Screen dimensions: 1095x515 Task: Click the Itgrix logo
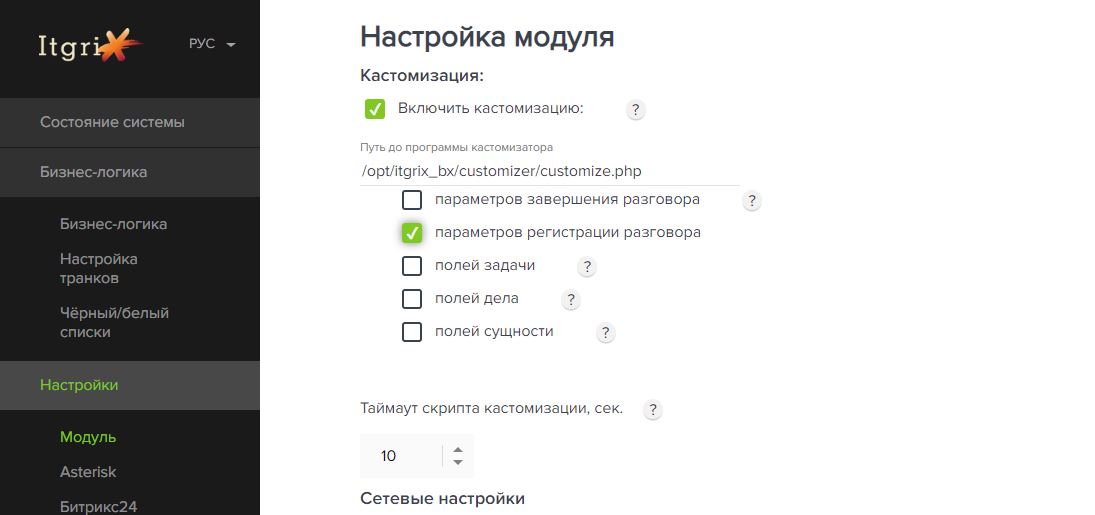[x=90, y=45]
